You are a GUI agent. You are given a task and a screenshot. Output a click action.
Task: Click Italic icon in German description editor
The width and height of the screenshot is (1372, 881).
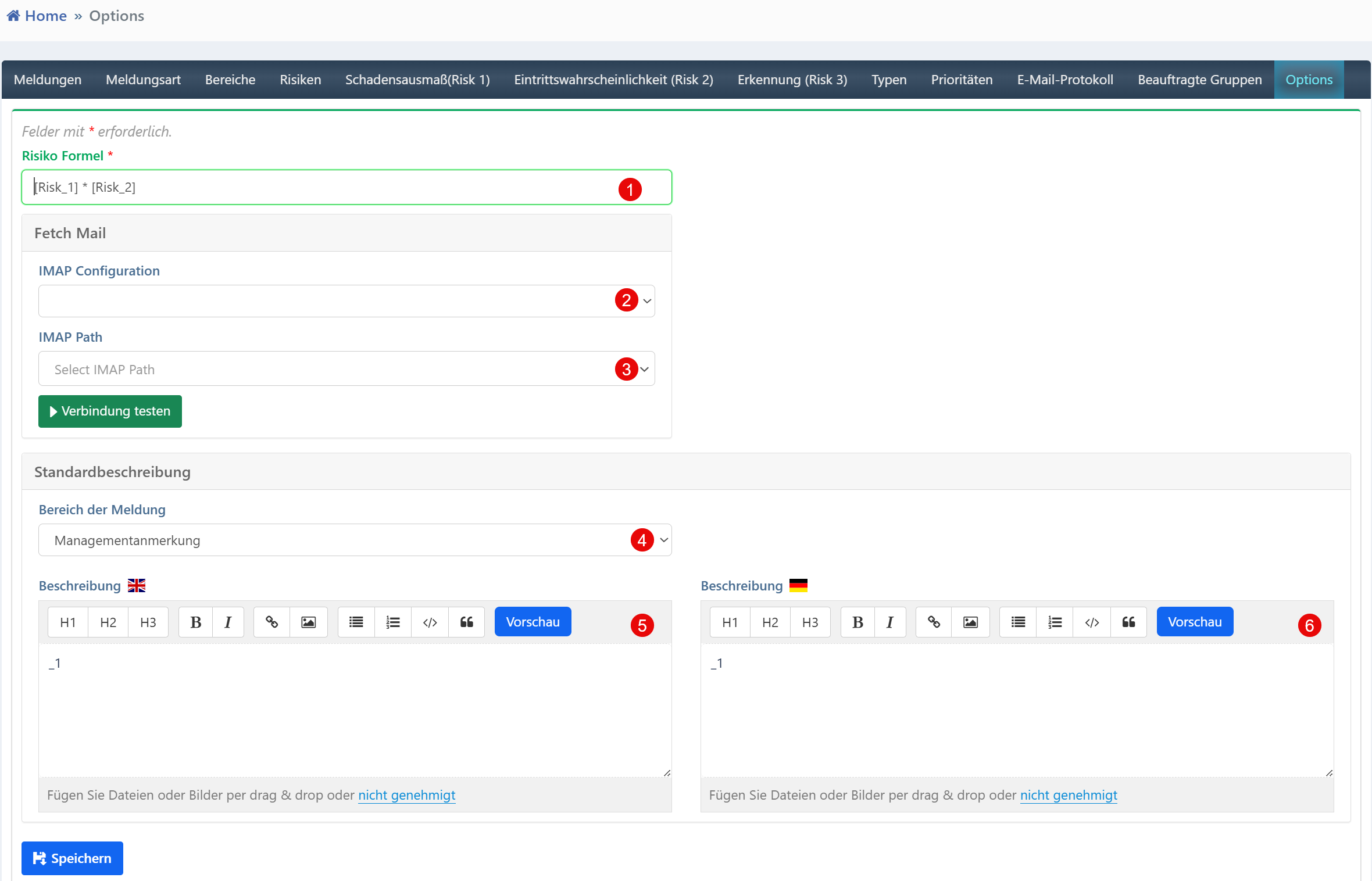coord(889,622)
